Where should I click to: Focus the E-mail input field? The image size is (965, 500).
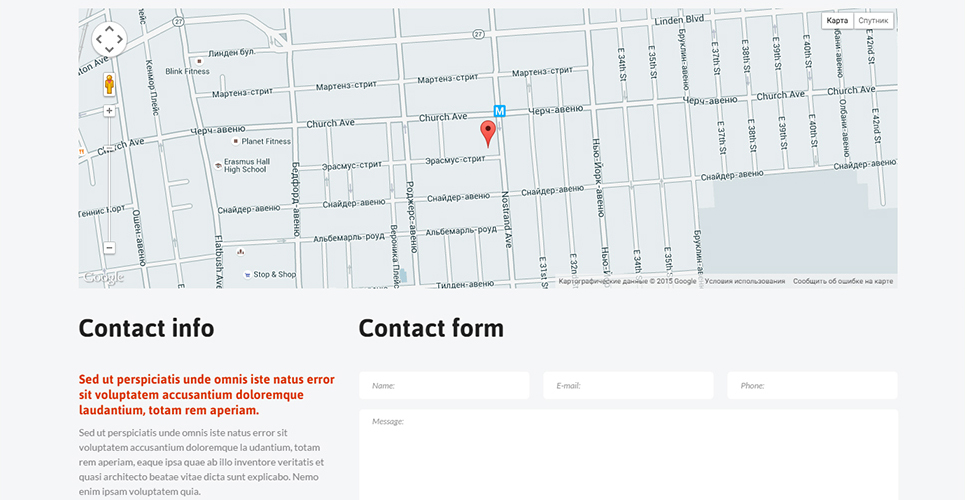(628, 385)
